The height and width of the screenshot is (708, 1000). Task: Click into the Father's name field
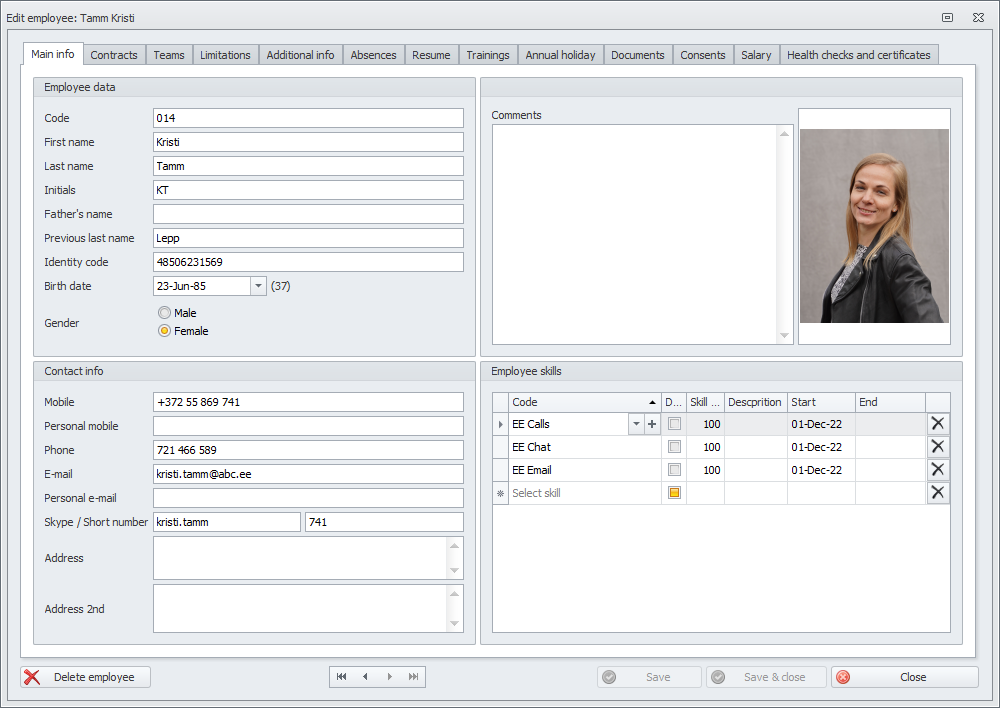tap(308, 214)
